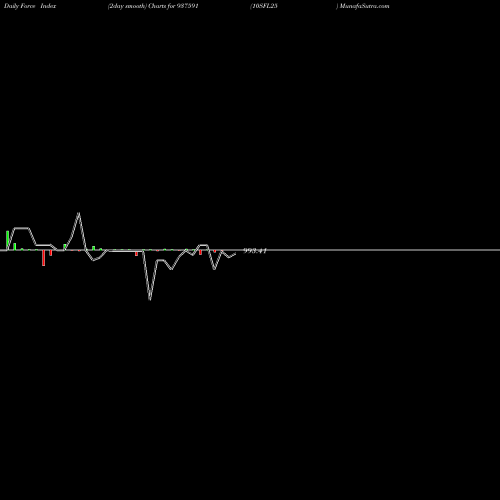Click the 'MunafaSutra.com' label

364,6
